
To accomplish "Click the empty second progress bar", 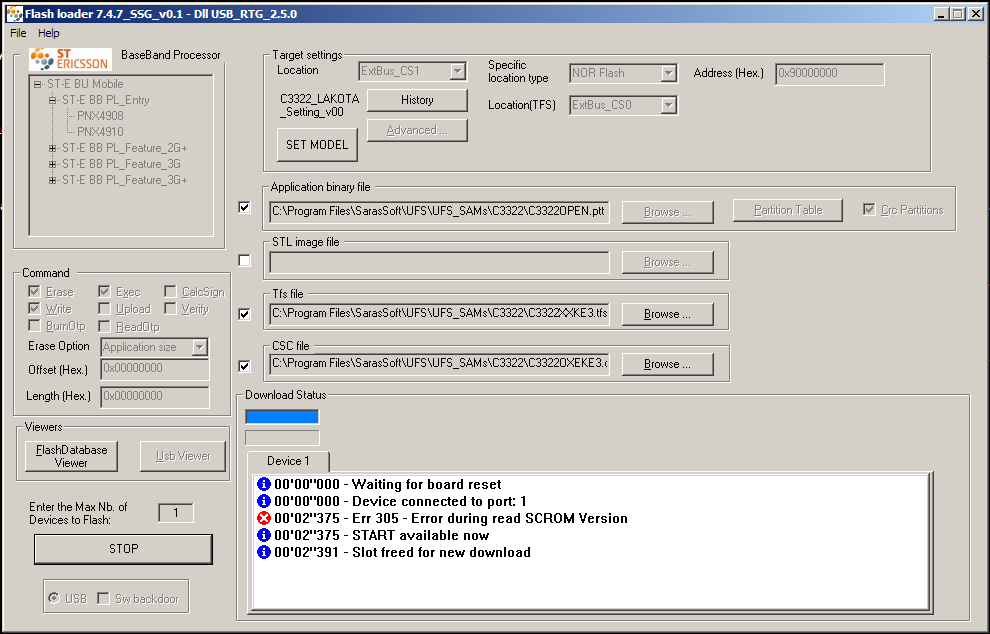I will click(282, 438).
